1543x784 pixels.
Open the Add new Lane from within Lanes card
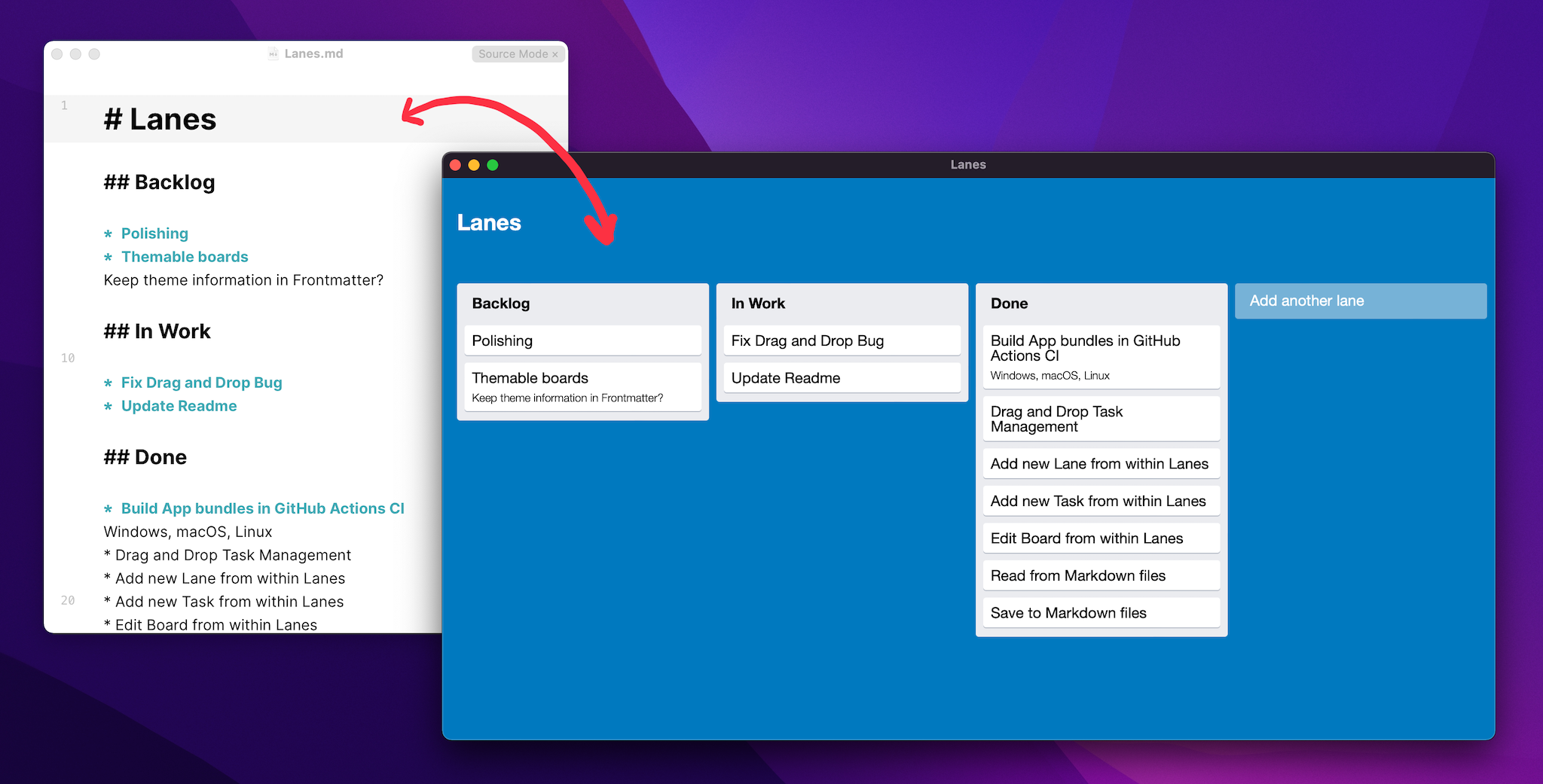click(x=1101, y=464)
